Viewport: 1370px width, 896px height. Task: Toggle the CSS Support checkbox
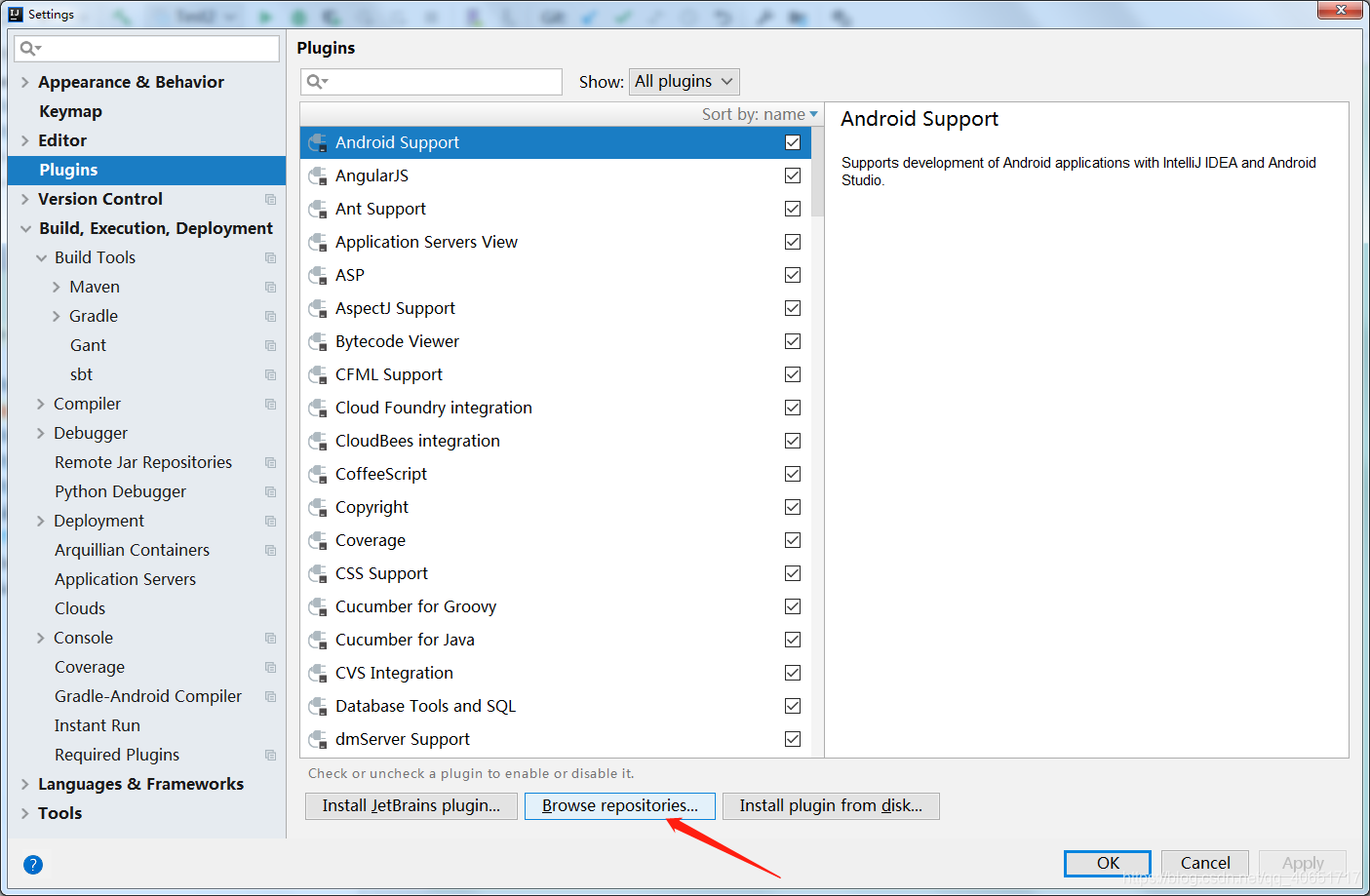tap(793, 573)
